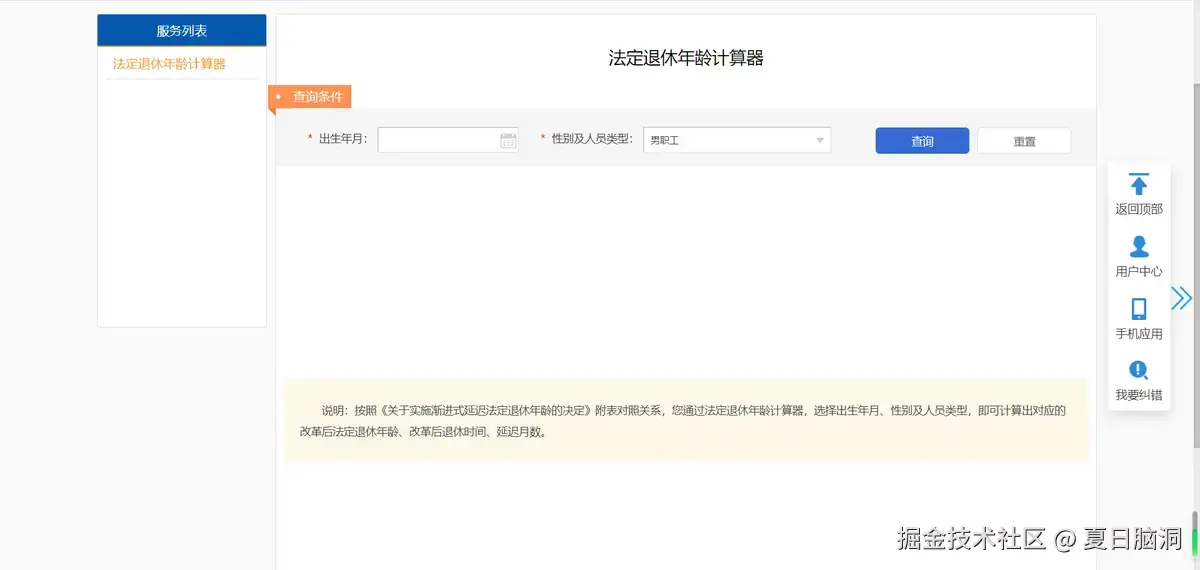
Task: Open the calendar picker for 出生年月
Action: point(508,141)
